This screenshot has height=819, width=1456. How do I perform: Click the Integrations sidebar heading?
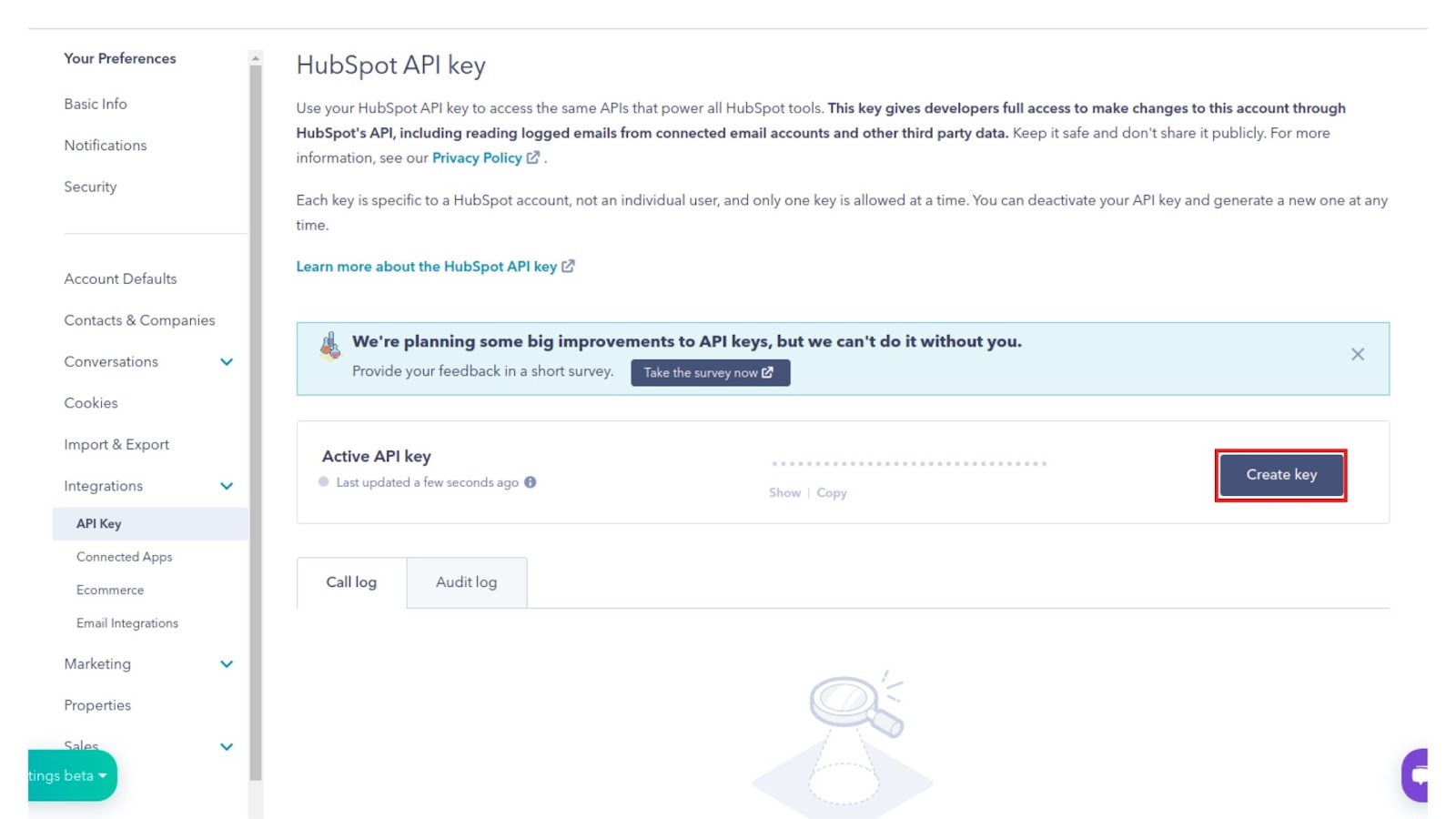tap(104, 486)
